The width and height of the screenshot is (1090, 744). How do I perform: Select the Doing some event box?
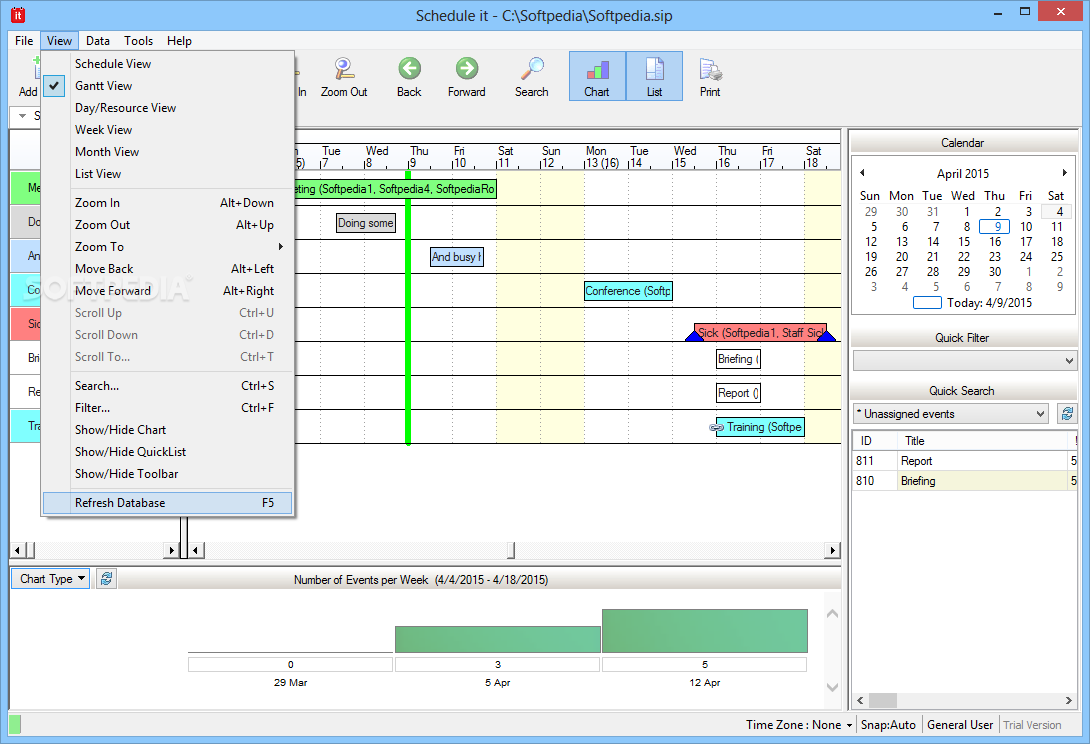coord(366,223)
